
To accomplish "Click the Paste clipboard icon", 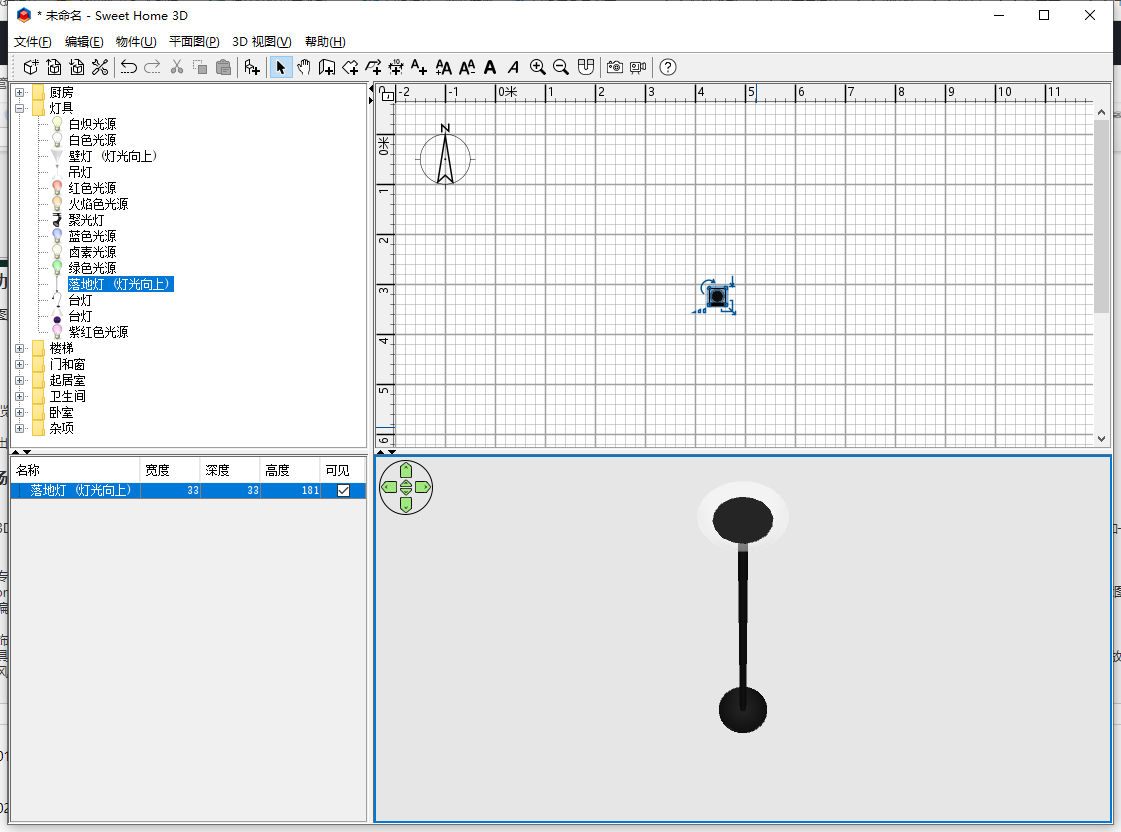I will pos(224,67).
